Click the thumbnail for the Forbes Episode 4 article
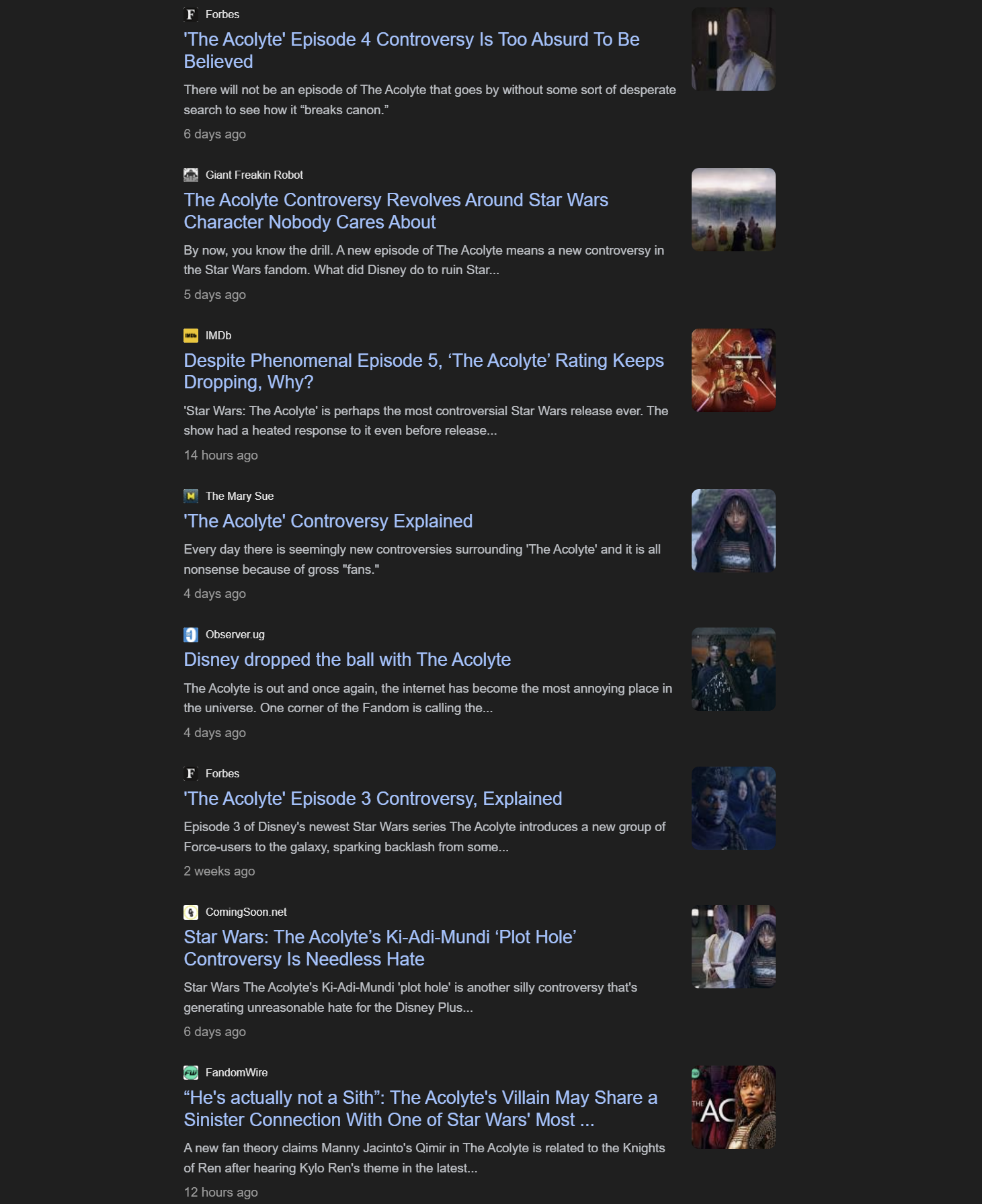 [733, 49]
